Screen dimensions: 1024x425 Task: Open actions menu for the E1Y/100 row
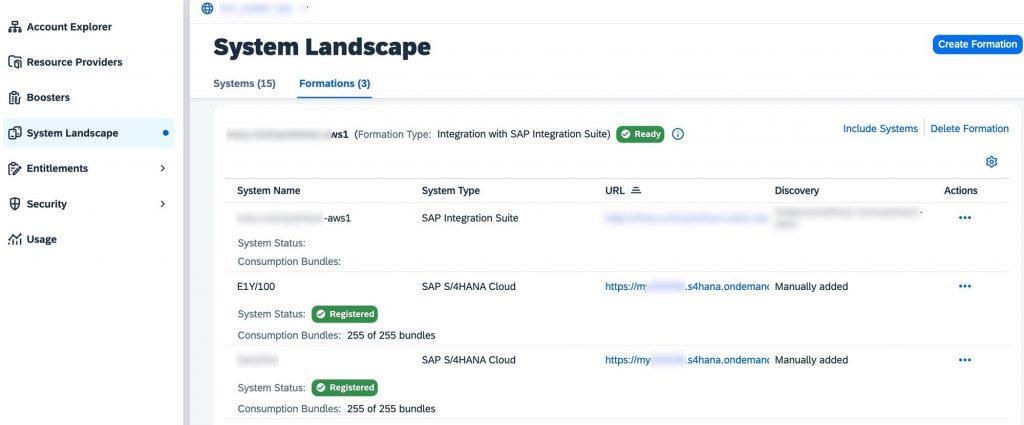[x=965, y=286]
